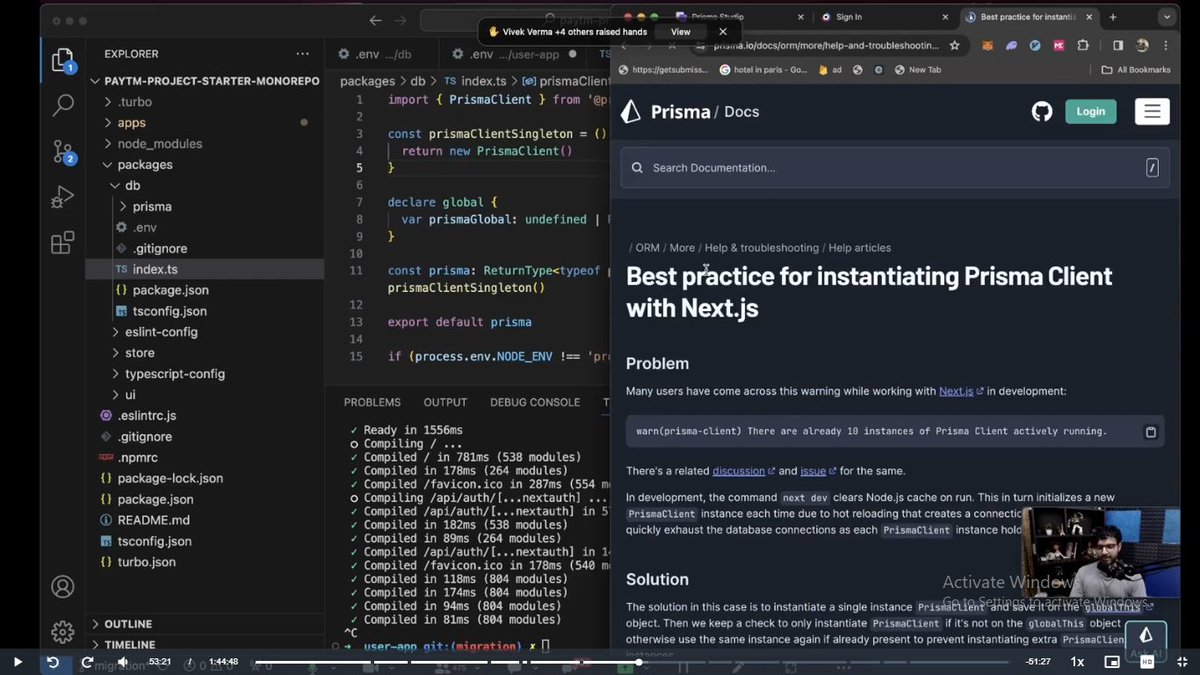The width and height of the screenshot is (1200, 675).
Task: Open a new Chrome tab with plus
Action: tap(1113, 17)
